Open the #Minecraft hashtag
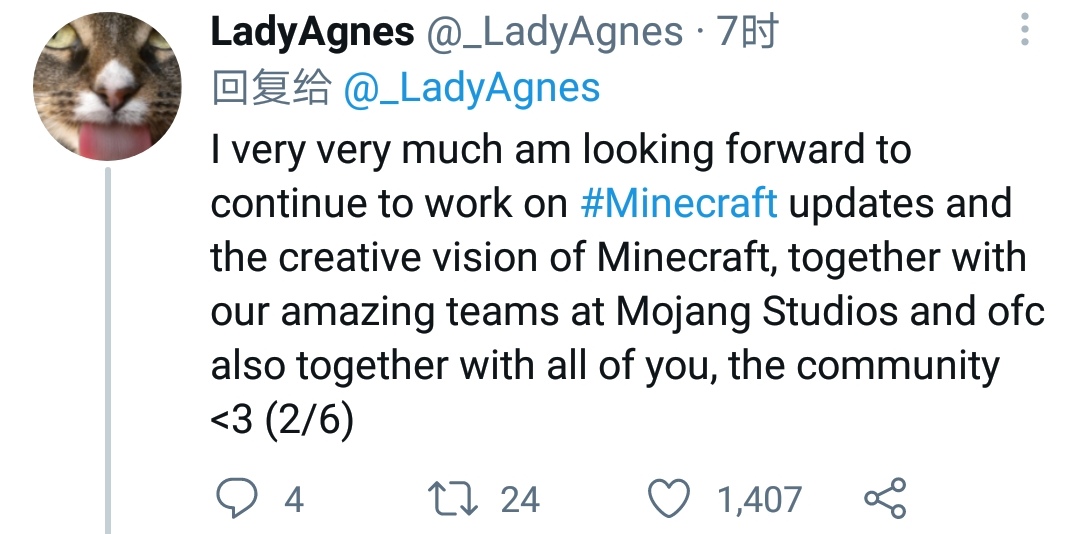This screenshot has width=1080, height=534. pyautogui.click(x=679, y=204)
